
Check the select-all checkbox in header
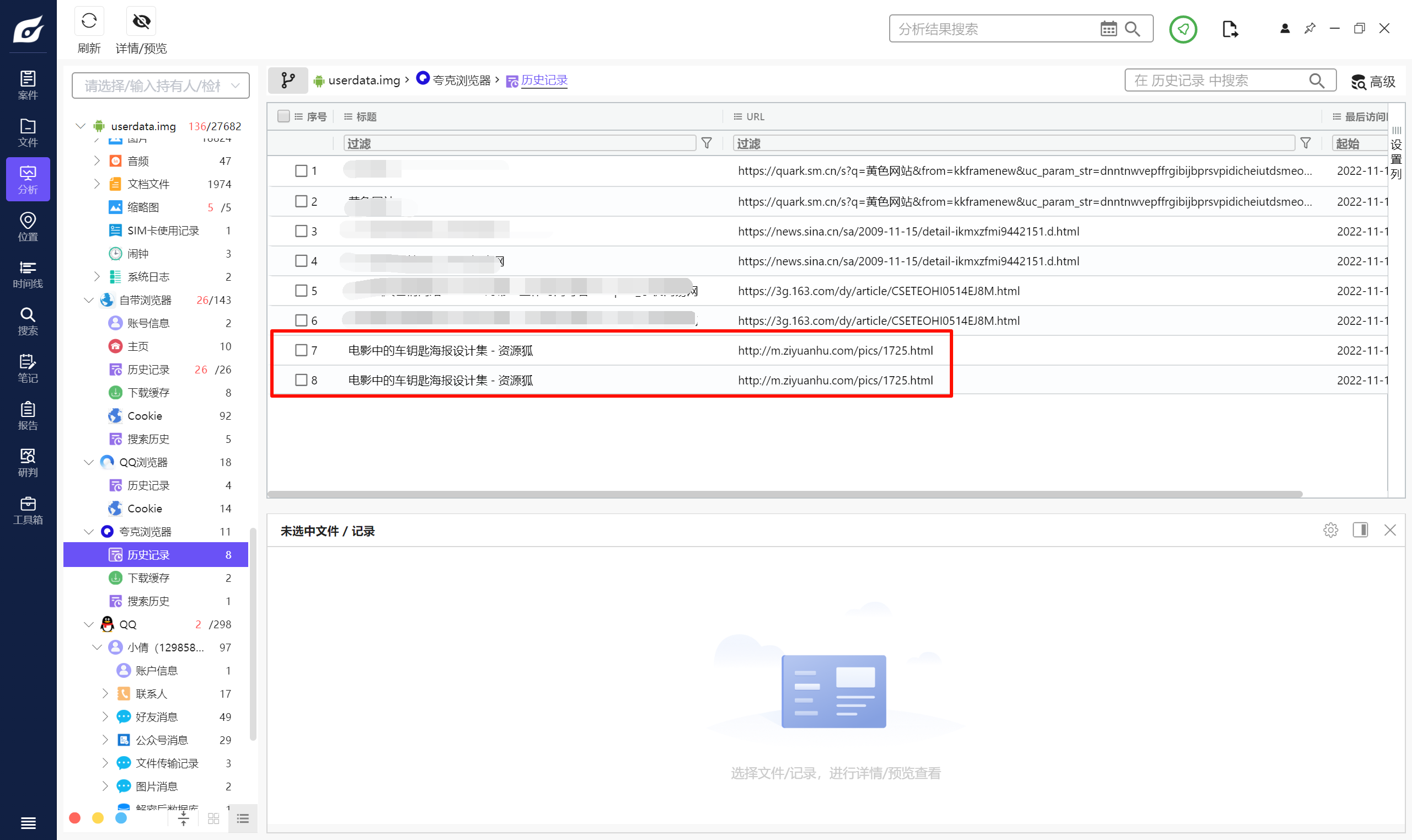point(284,116)
